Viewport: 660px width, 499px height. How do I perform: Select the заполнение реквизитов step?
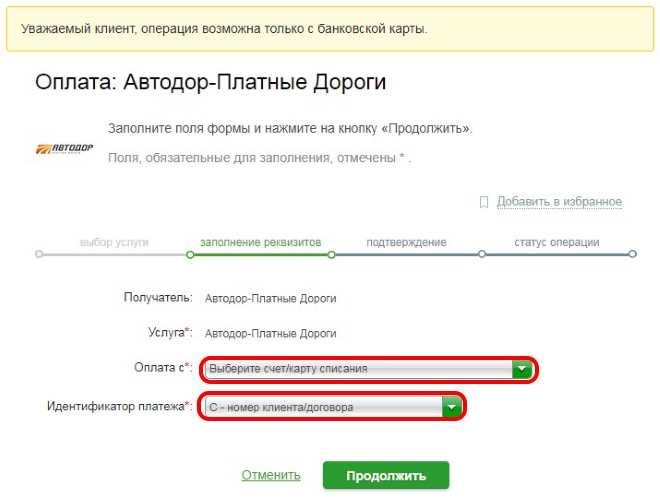[x=261, y=242]
